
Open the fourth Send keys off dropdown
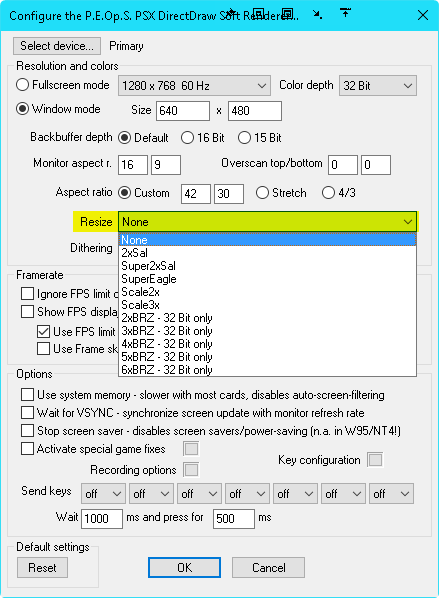pyautogui.click(x=247, y=494)
